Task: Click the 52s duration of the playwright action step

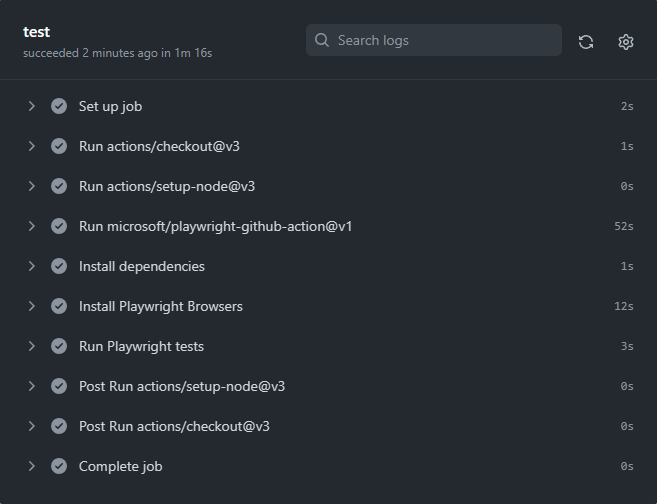Action: coord(623,226)
